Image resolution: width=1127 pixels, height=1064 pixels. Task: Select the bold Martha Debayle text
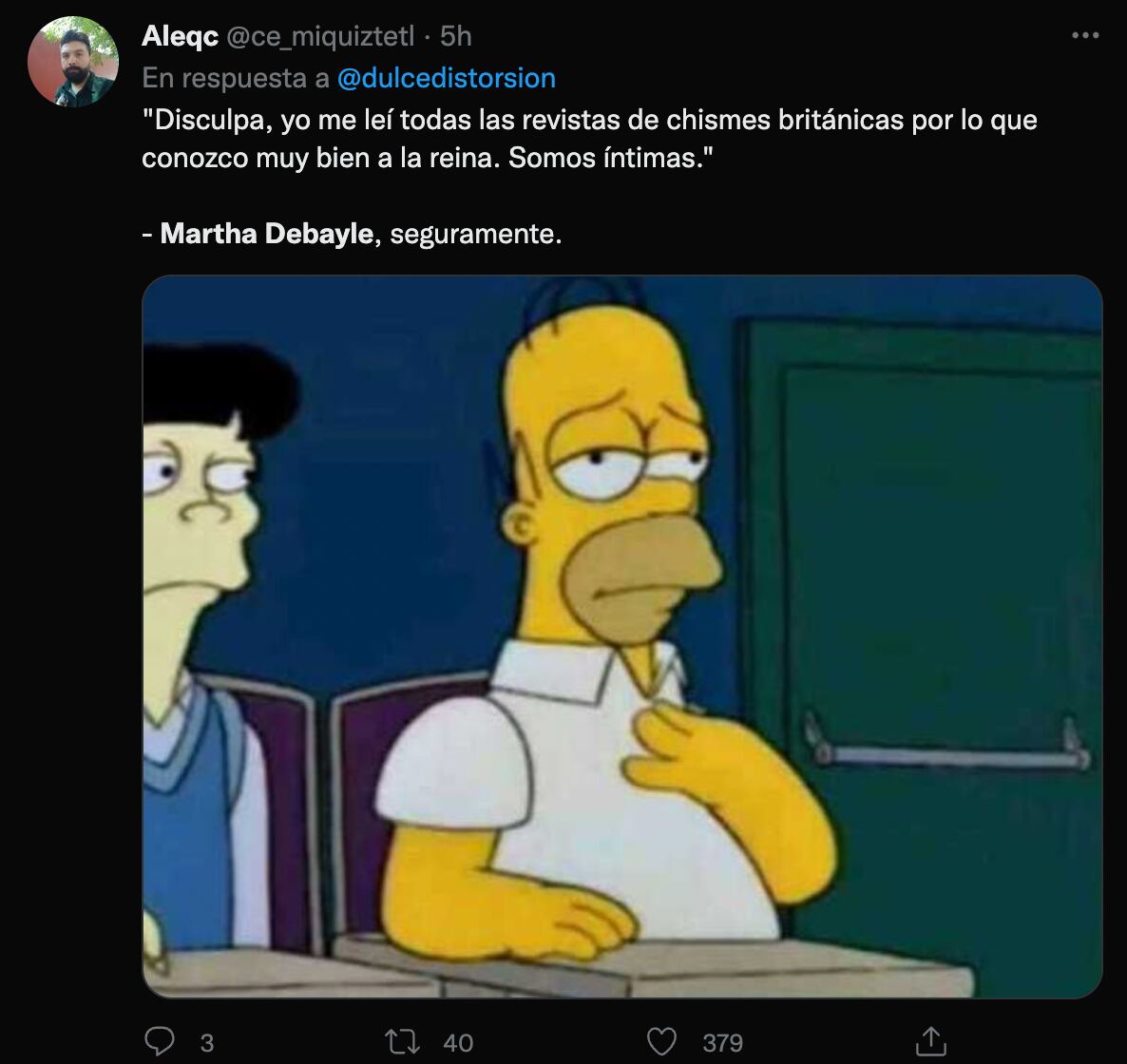pyautogui.click(x=267, y=234)
